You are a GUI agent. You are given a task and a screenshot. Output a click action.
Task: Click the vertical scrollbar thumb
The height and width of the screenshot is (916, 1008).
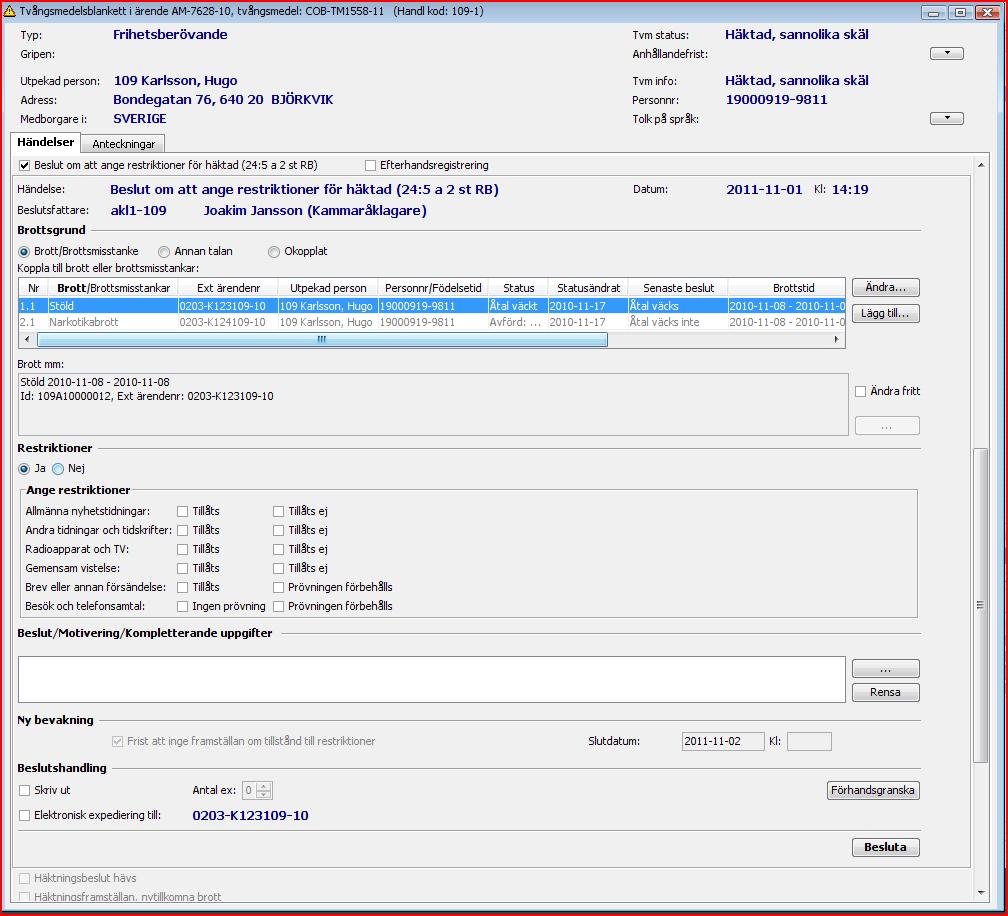980,605
